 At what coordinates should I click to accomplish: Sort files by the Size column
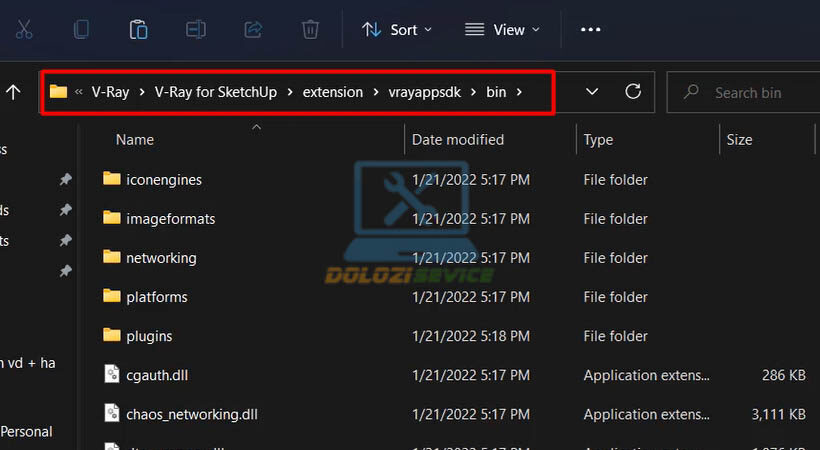pos(739,140)
